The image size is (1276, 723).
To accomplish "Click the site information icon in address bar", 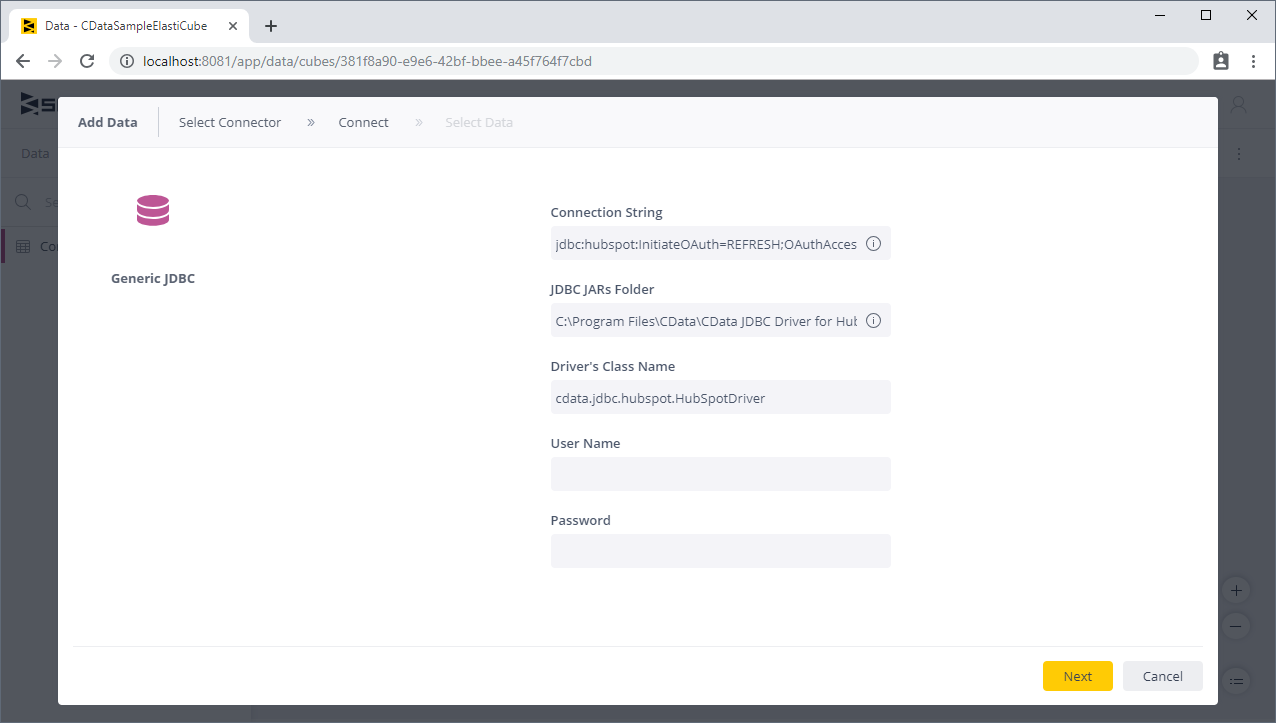I will click(x=126, y=61).
